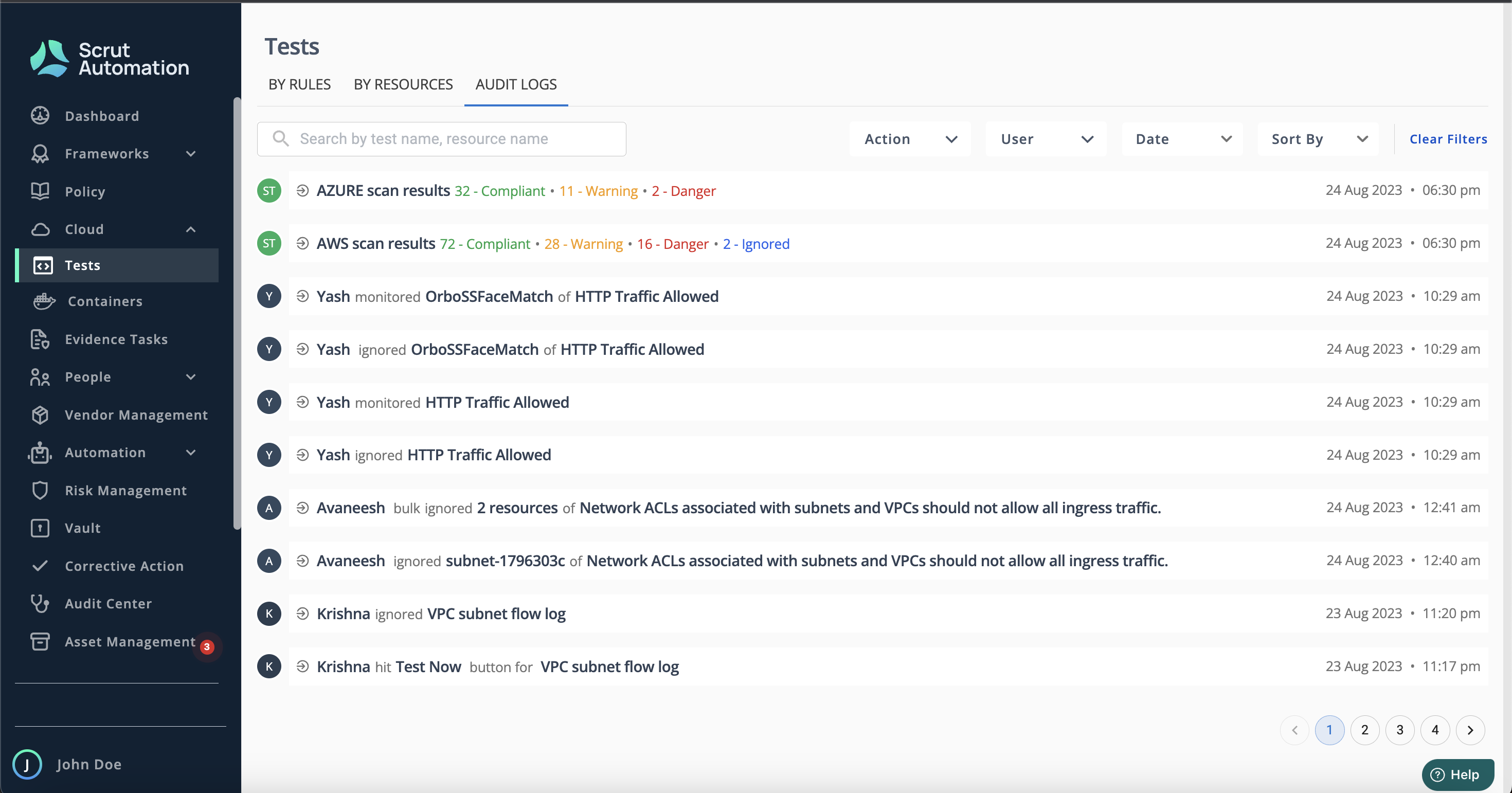Click the J avatar for John Doe
The image size is (1512, 793).
27,764
